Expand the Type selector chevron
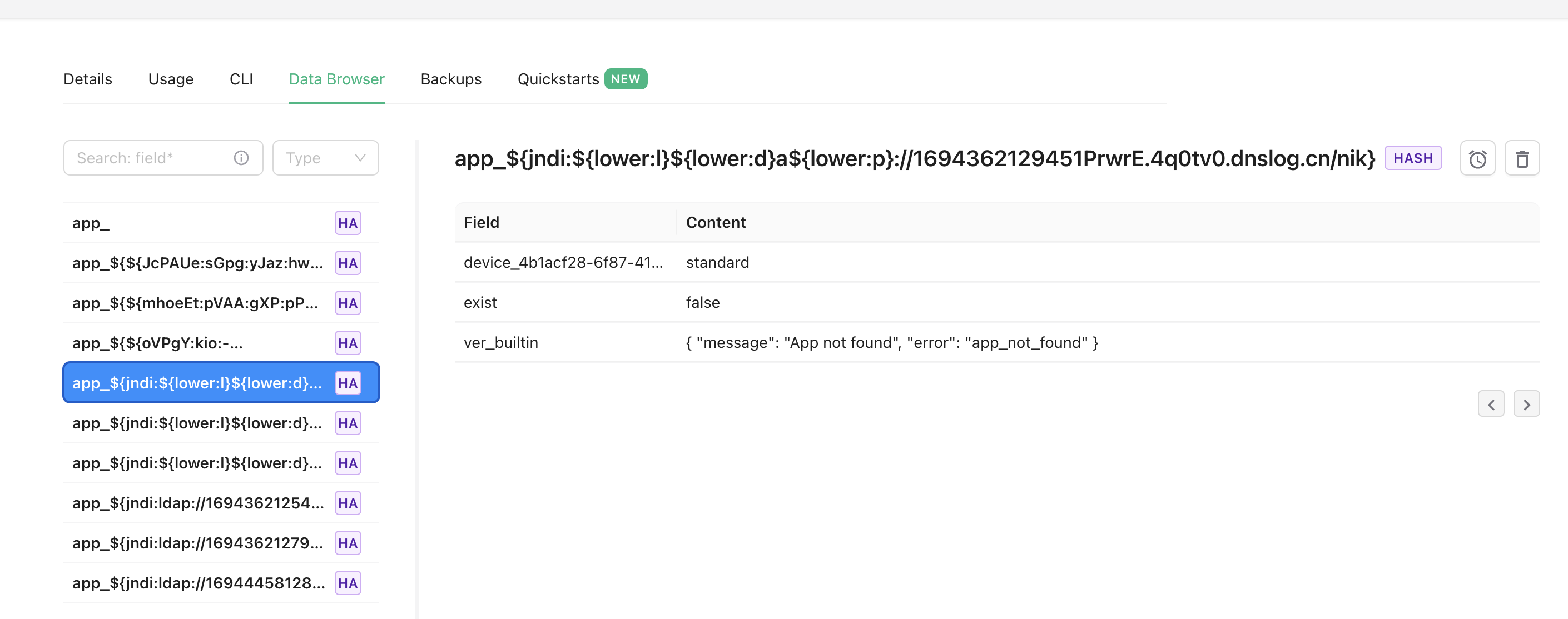The image size is (1568, 619). coord(359,157)
